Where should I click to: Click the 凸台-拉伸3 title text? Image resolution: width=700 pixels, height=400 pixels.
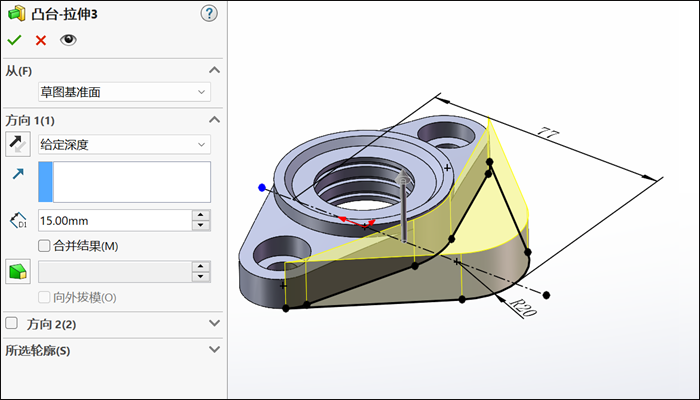coord(64,14)
